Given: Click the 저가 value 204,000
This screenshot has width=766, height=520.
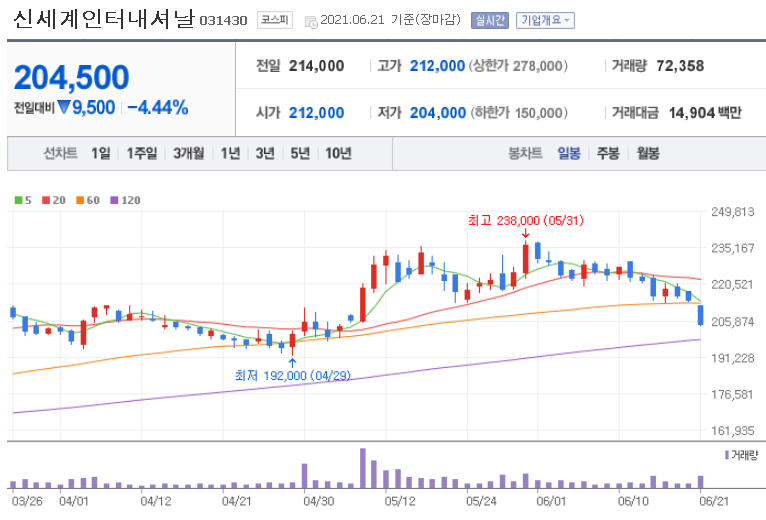Looking at the screenshot, I should tap(438, 113).
